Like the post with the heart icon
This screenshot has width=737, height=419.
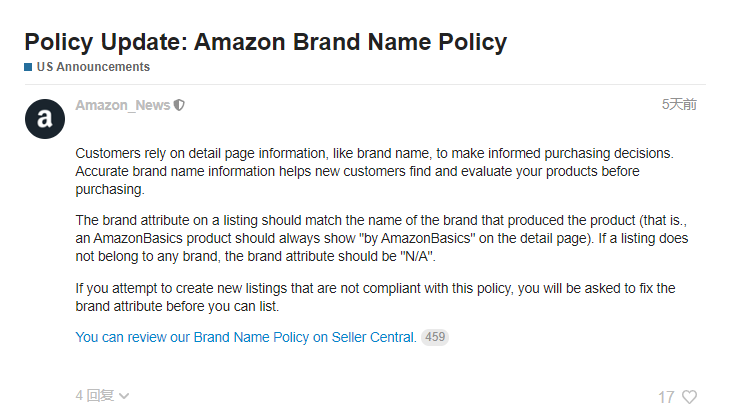(x=689, y=397)
